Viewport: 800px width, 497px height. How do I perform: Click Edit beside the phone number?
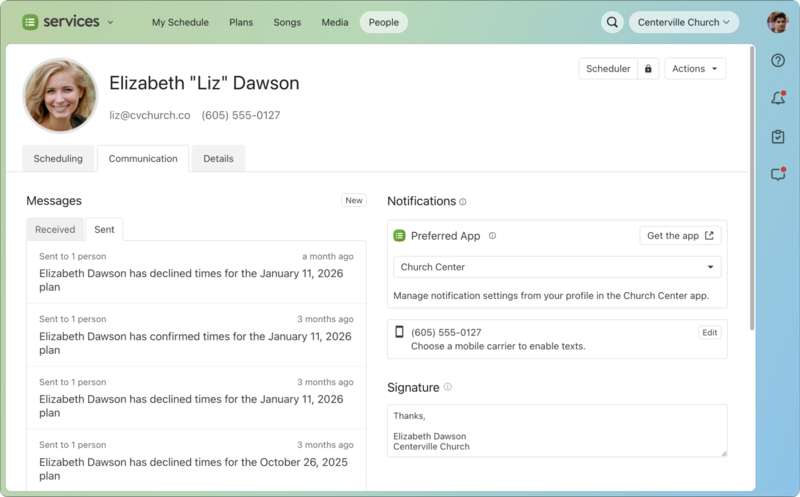coord(709,333)
